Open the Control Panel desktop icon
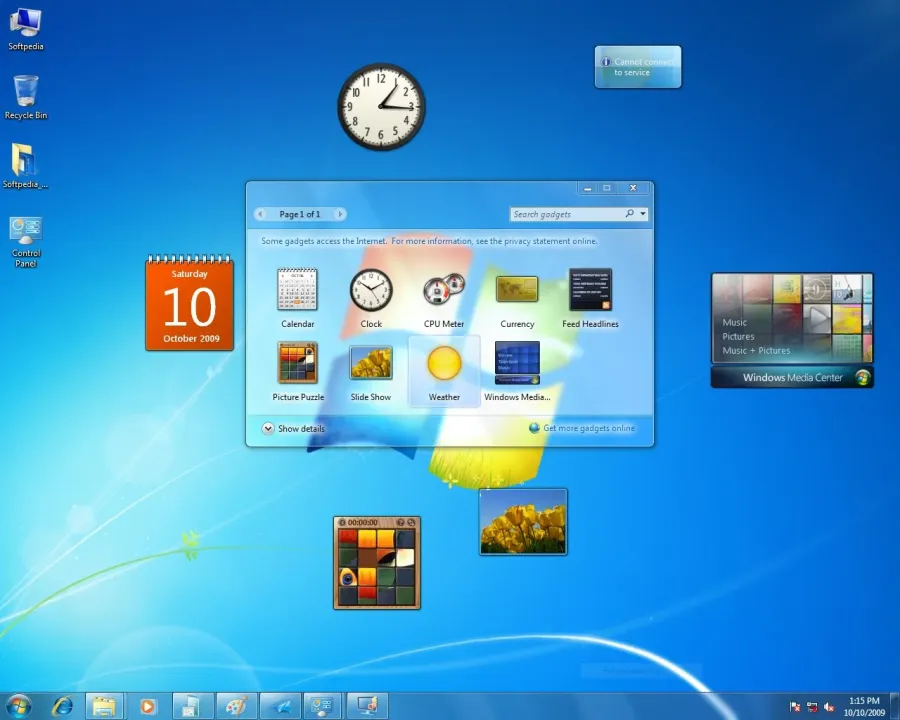Viewport: 900px width, 720px height. (x=26, y=242)
